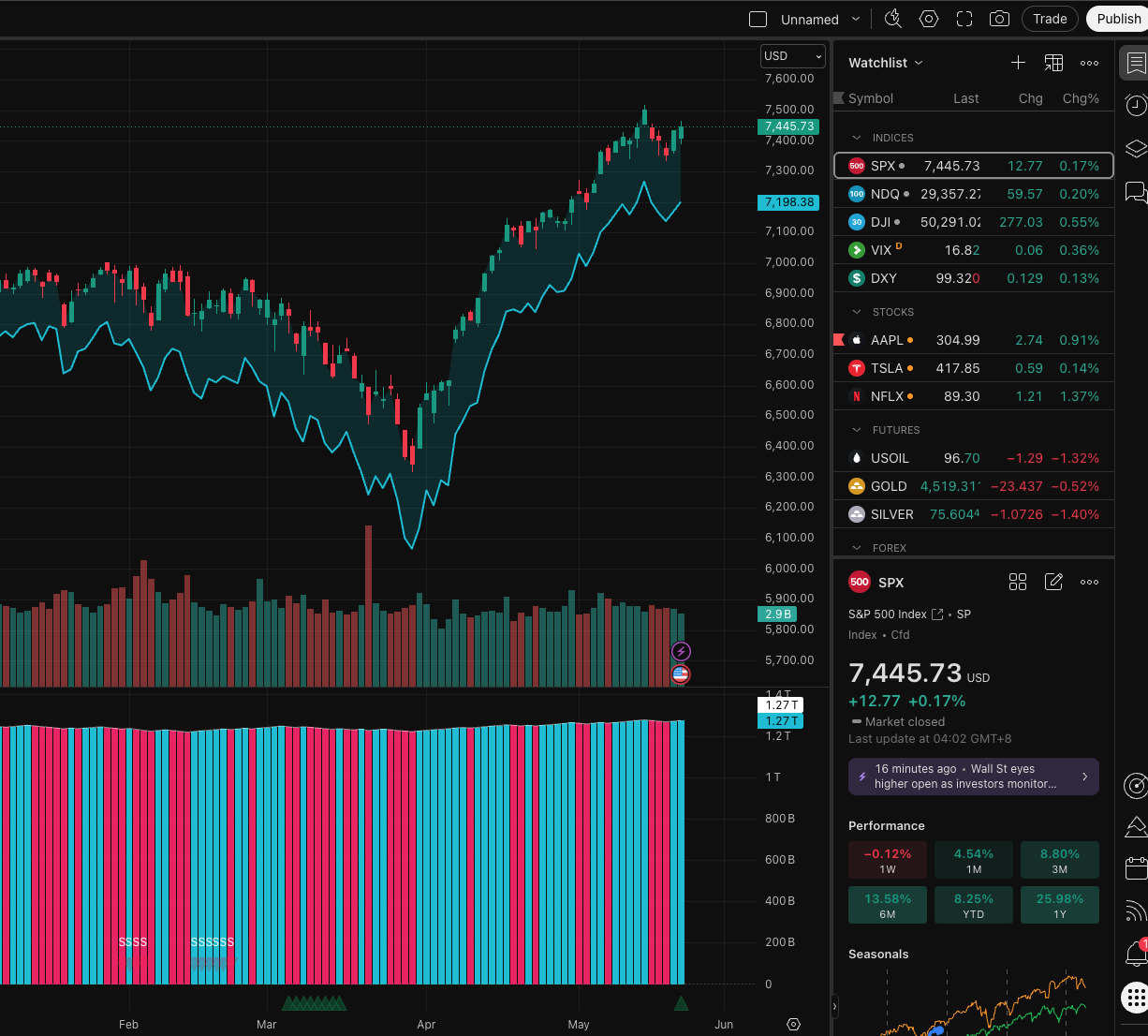Click the Unnamed layout name
The image size is (1148, 1036).
(810, 20)
